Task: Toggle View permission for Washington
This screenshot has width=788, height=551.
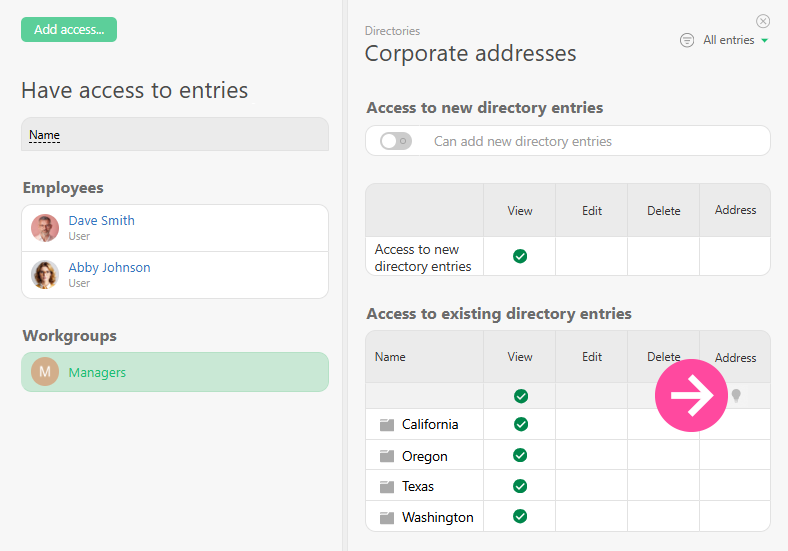Action: tap(520, 517)
